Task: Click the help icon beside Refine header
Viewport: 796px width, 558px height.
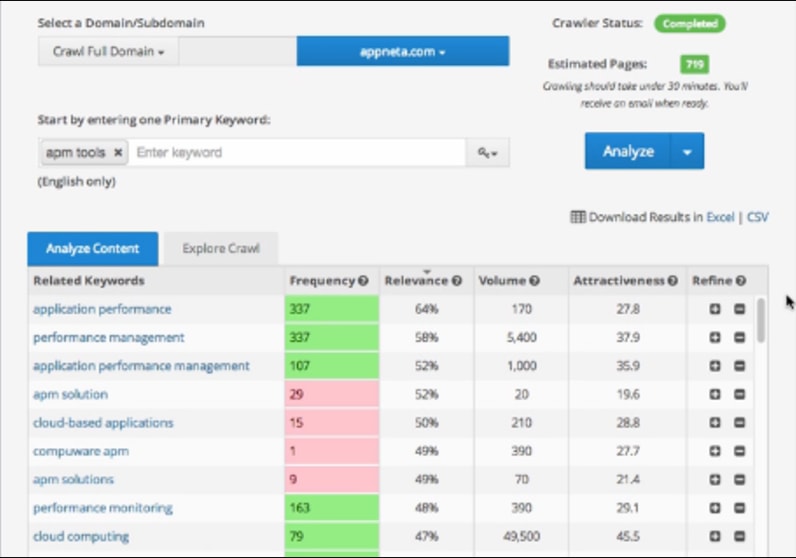Action: coord(741,282)
